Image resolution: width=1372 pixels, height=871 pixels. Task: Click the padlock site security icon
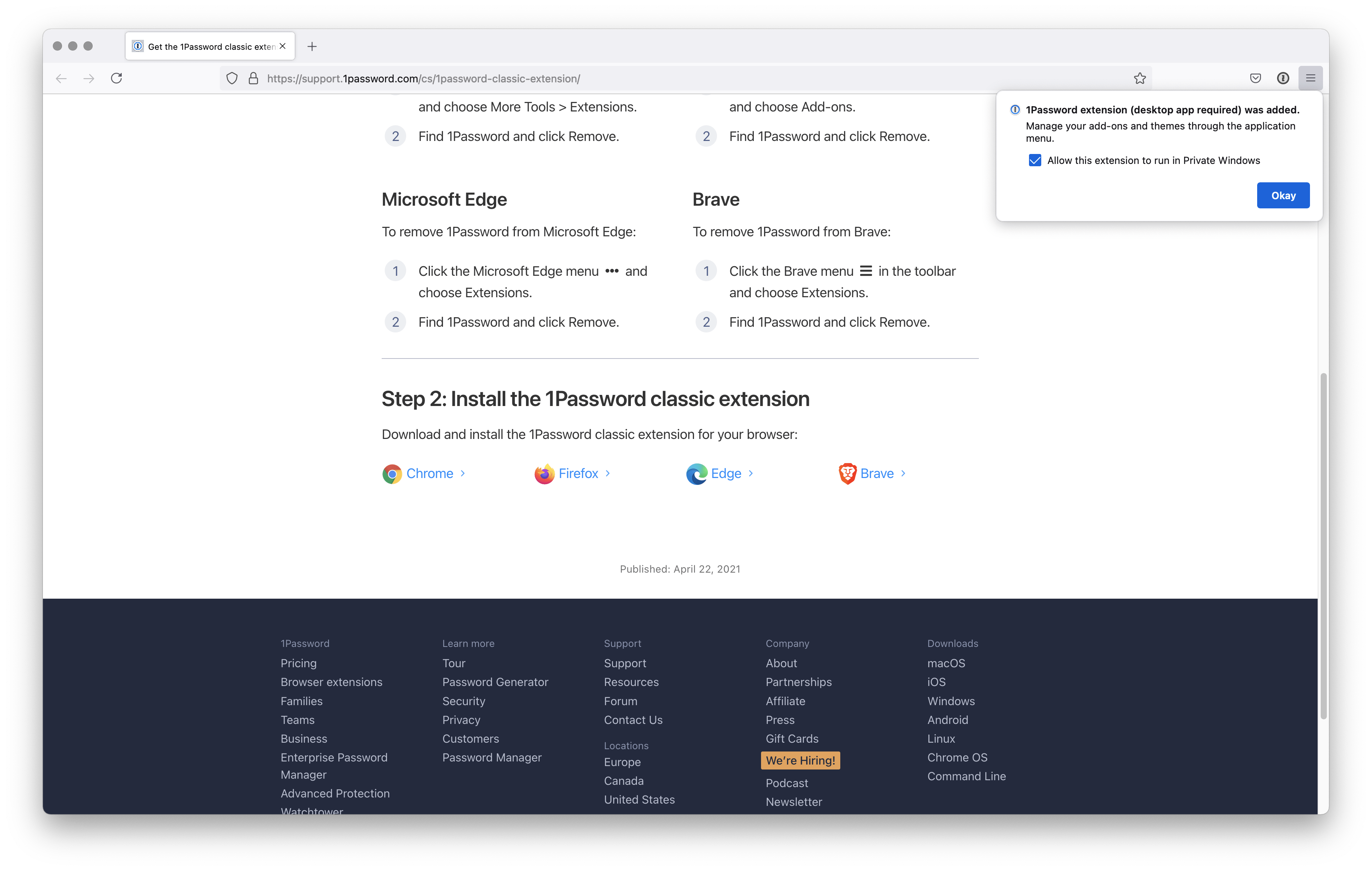coord(253,79)
